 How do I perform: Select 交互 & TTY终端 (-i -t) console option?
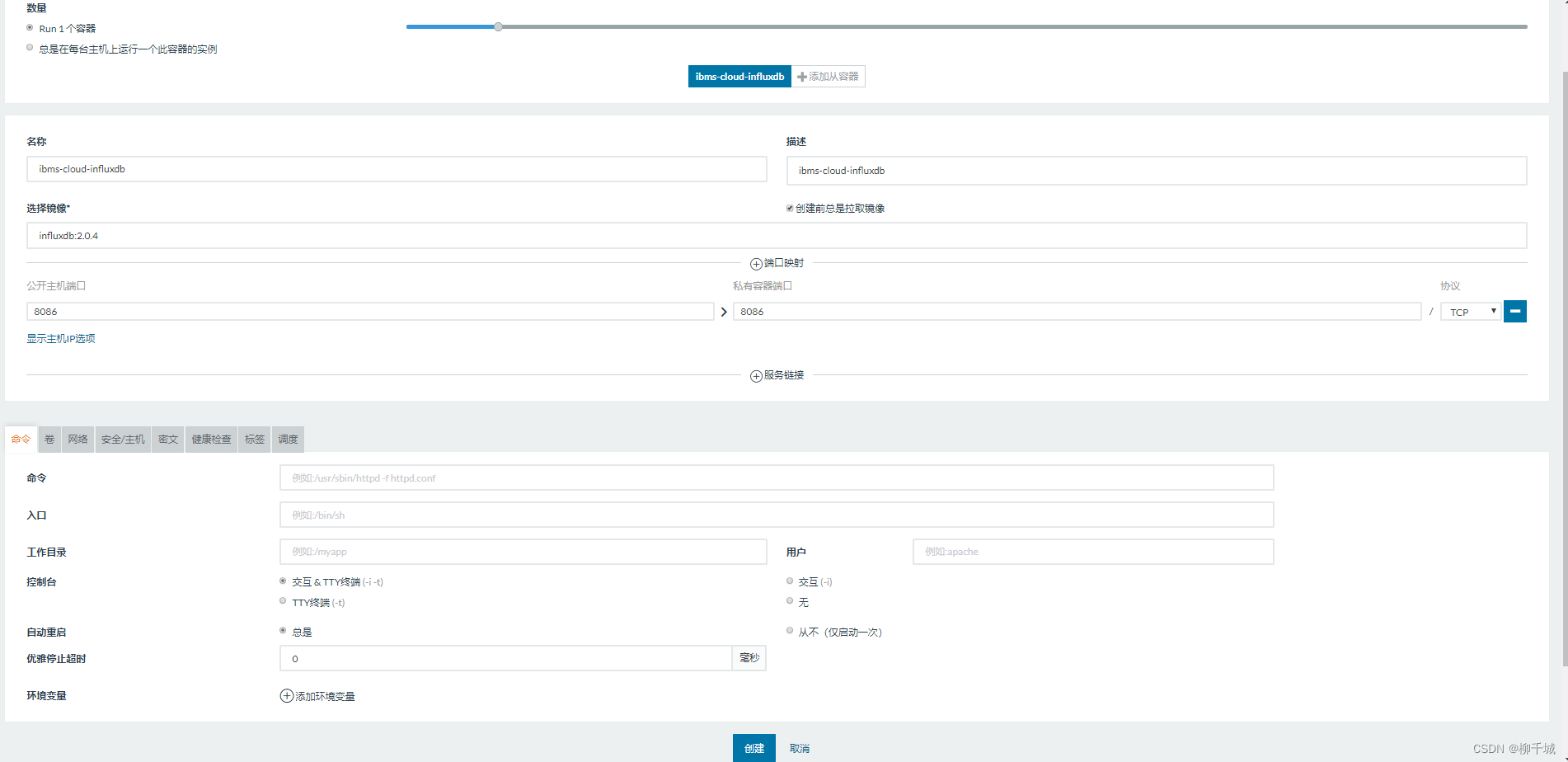(x=283, y=581)
